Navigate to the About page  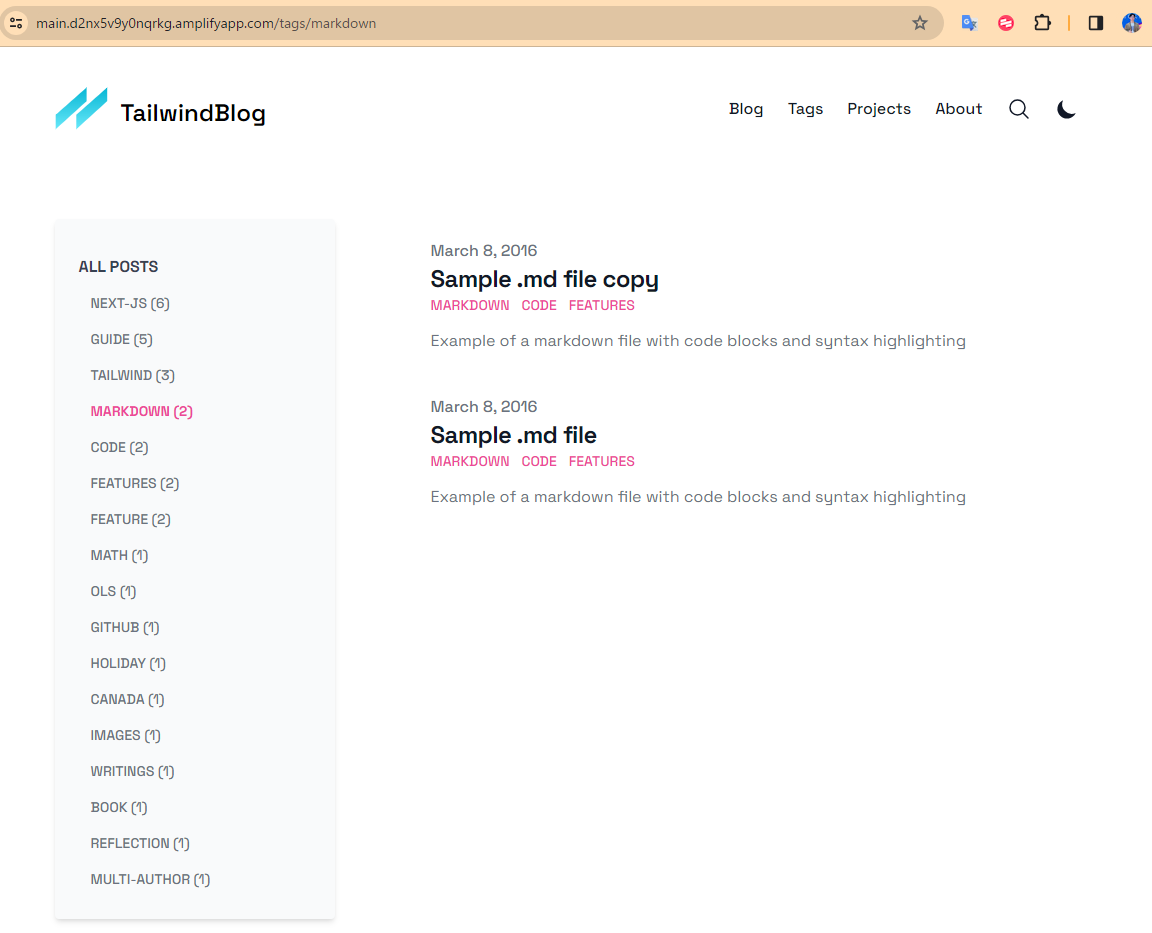tap(958, 109)
